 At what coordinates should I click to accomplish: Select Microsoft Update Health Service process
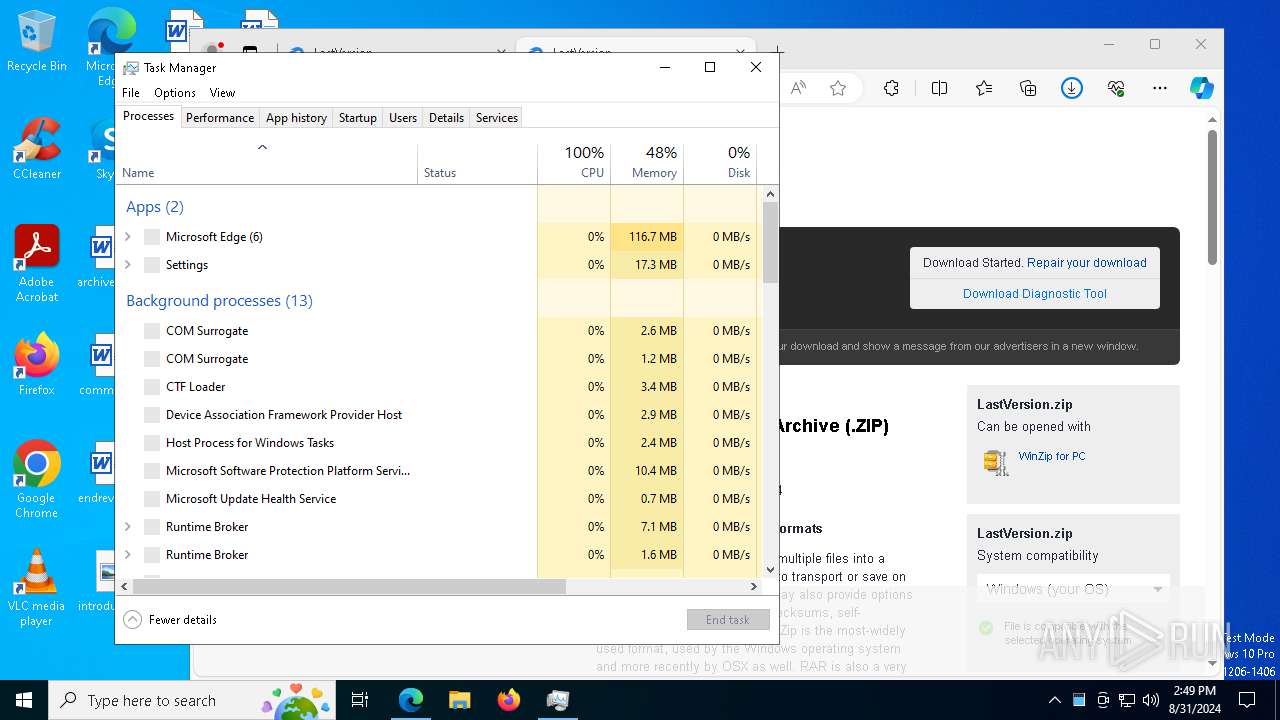pyautogui.click(x=439, y=499)
